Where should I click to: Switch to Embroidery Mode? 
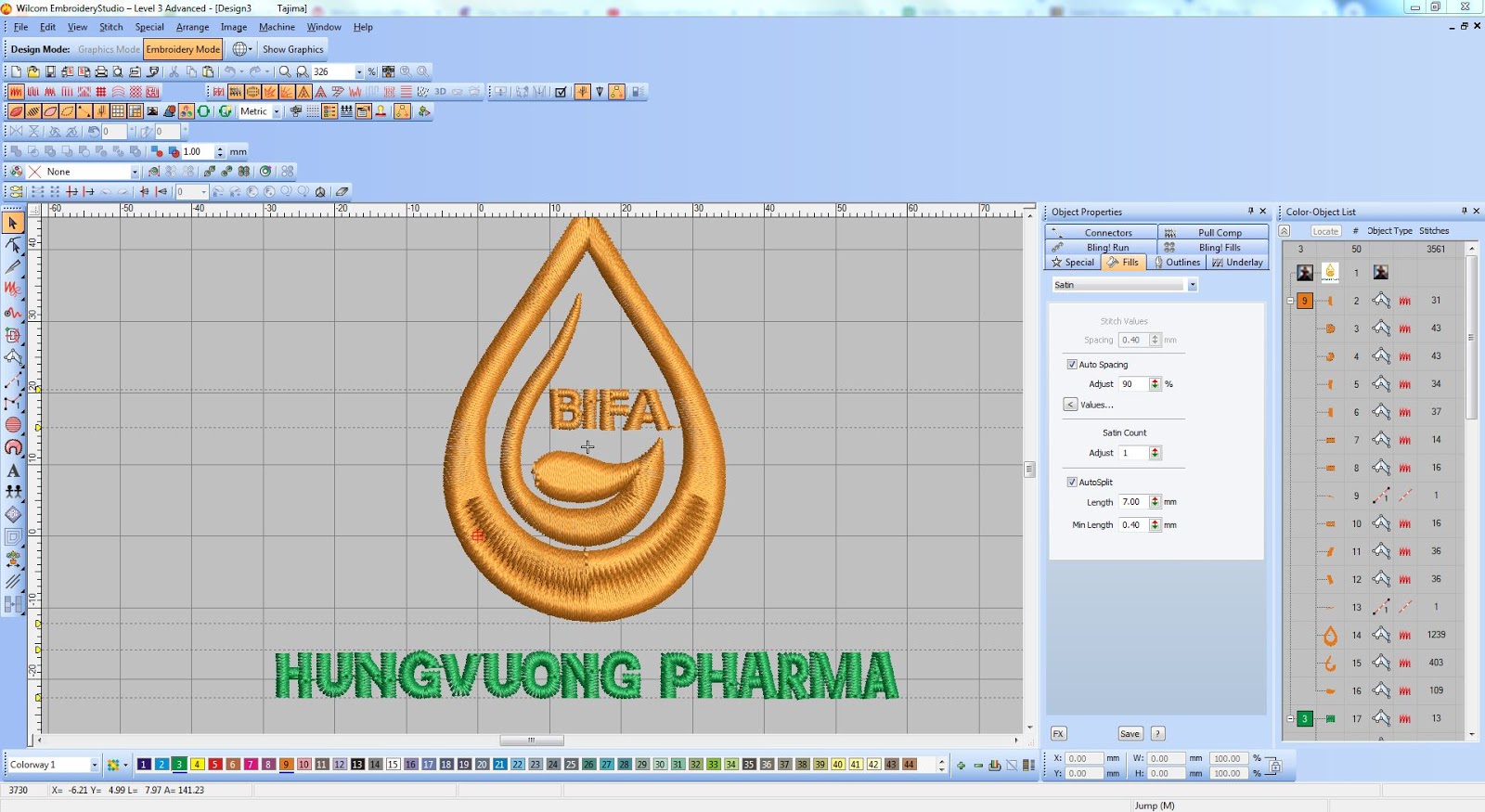(x=183, y=49)
